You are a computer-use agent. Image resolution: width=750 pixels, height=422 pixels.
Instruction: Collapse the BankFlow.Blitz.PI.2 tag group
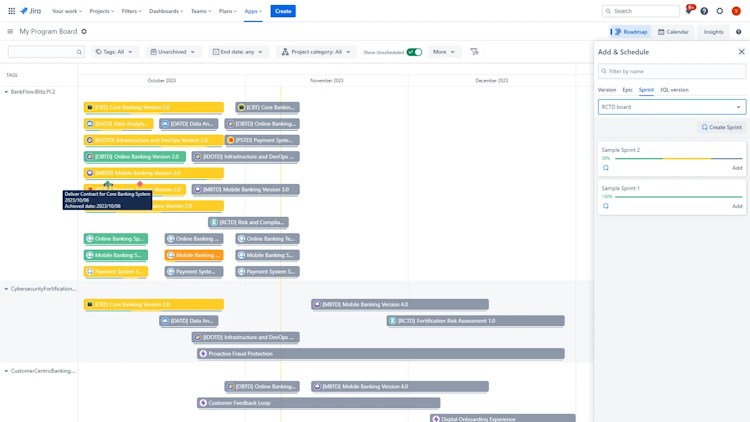pyautogui.click(x=6, y=92)
